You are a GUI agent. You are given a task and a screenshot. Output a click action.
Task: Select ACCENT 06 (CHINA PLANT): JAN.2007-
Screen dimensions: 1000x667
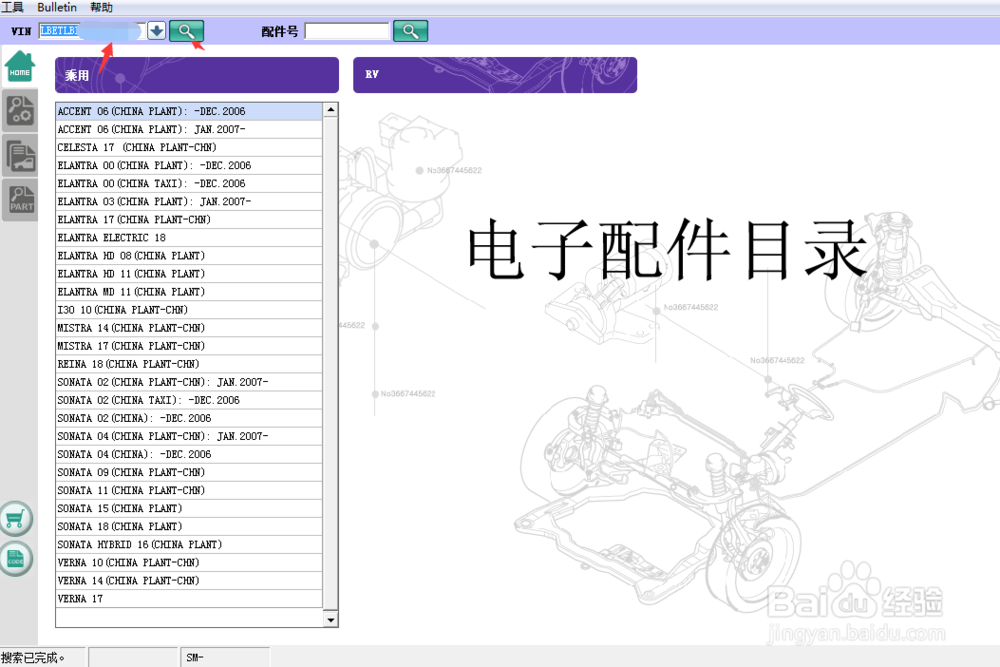(x=189, y=129)
